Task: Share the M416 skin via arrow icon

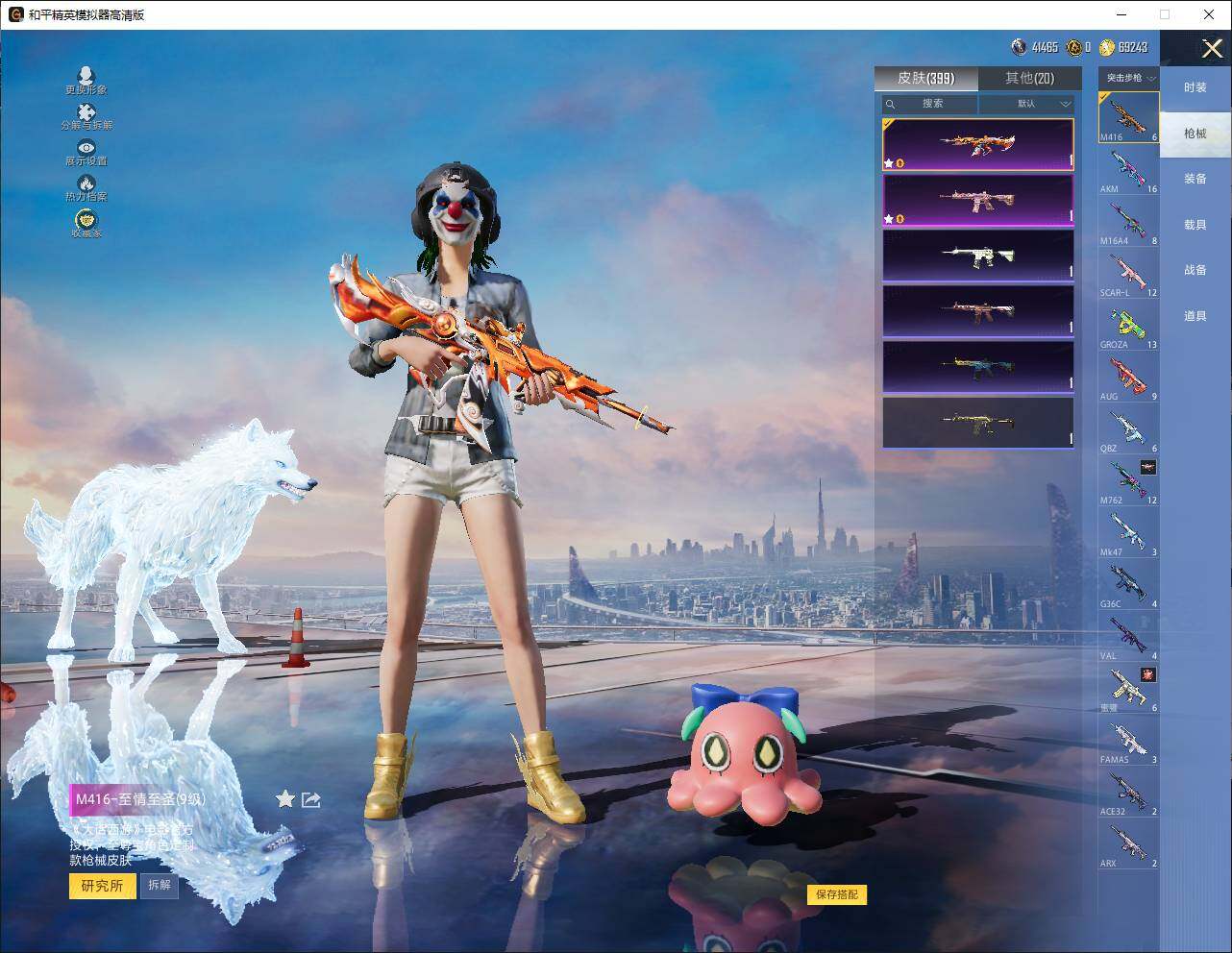Action: (311, 799)
